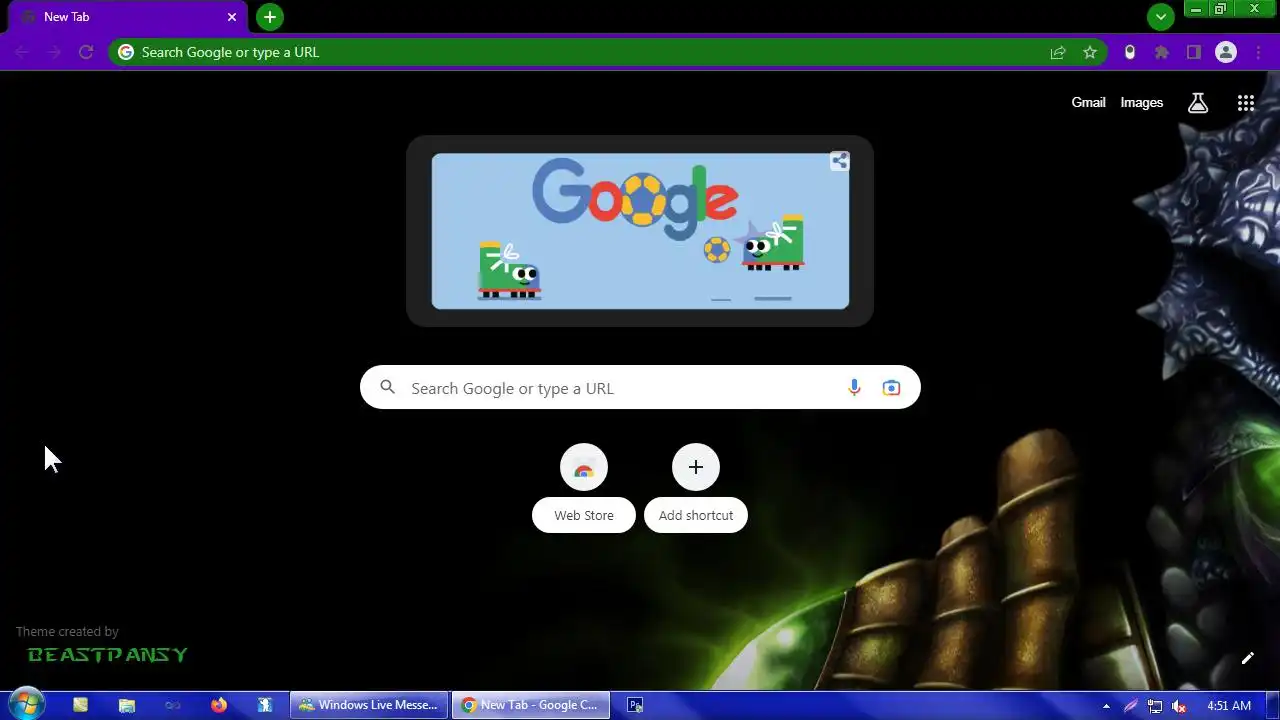Reload the page
The width and height of the screenshot is (1280, 720).
pyautogui.click(x=86, y=52)
